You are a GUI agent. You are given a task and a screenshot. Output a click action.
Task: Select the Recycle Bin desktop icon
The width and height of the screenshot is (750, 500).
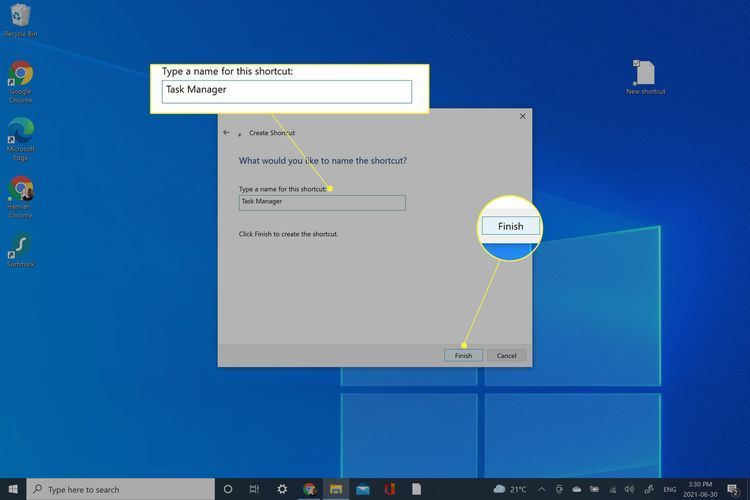point(18,18)
